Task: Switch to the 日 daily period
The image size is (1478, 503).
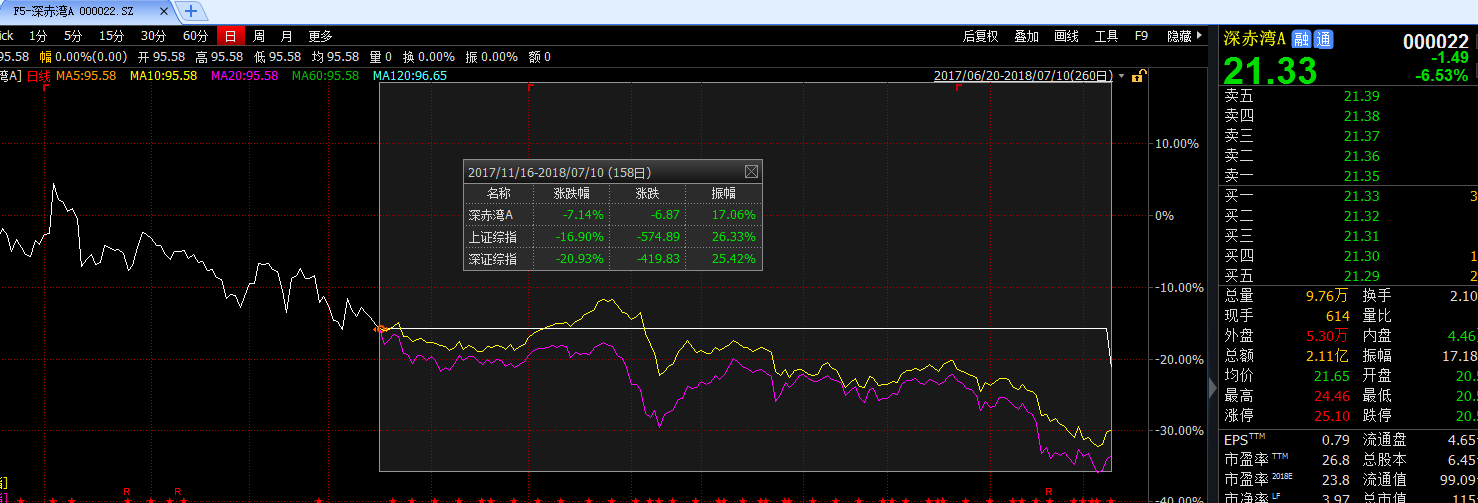Action: 230,36
